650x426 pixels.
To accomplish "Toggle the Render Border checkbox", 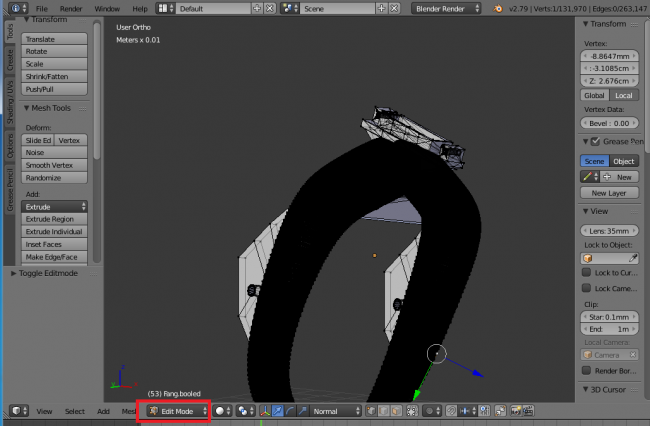I will (x=587, y=369).
